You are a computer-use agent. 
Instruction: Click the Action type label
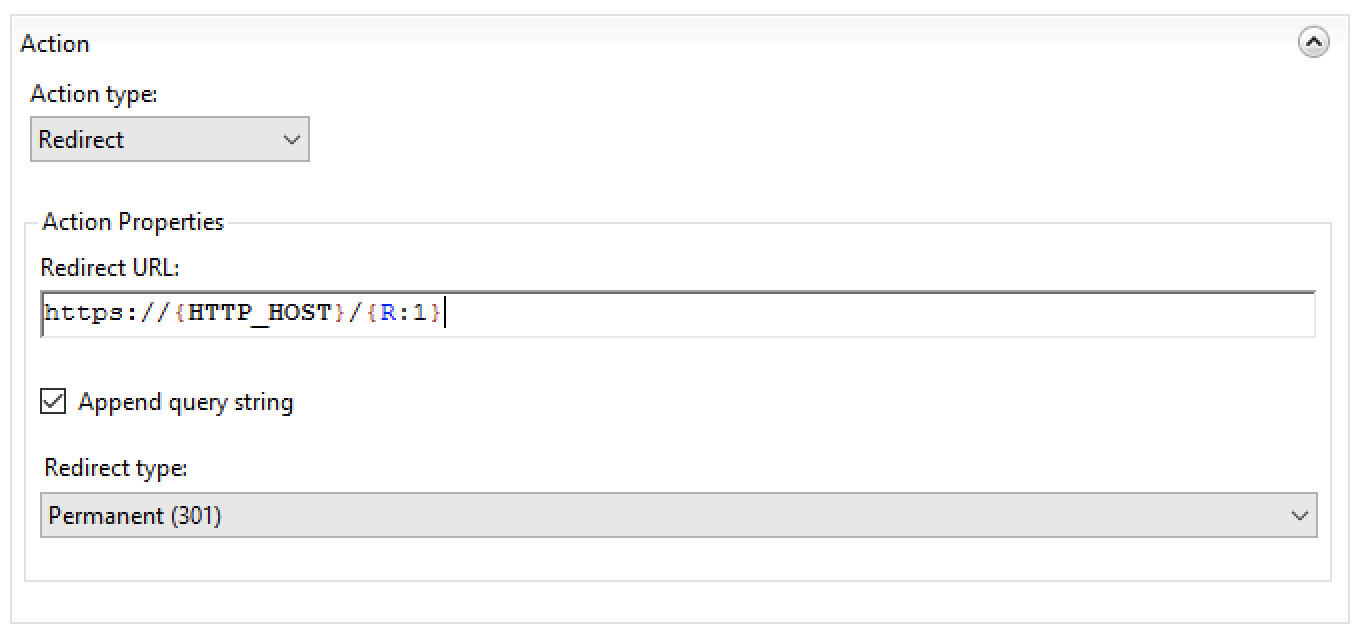coord(94,94)
